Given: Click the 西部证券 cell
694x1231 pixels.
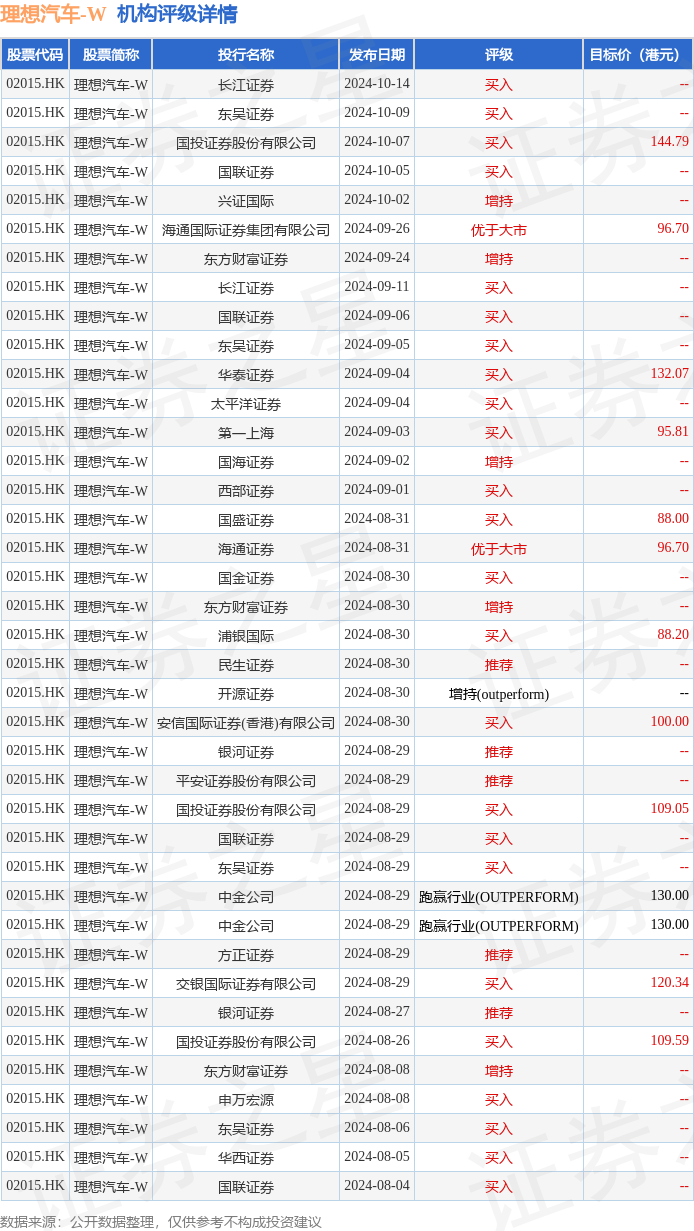Looking at the screenshot, I should pos(246,490).
